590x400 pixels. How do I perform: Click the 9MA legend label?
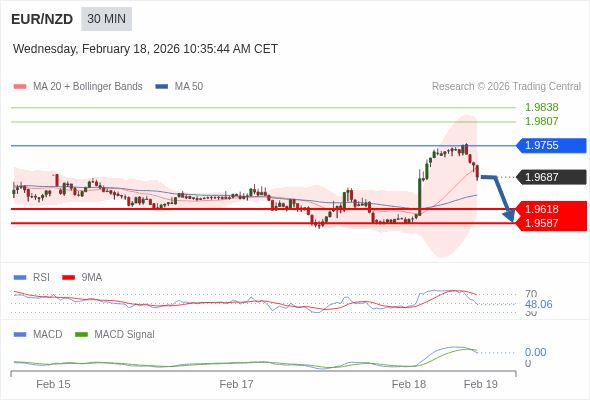click(x=92, y=278)
